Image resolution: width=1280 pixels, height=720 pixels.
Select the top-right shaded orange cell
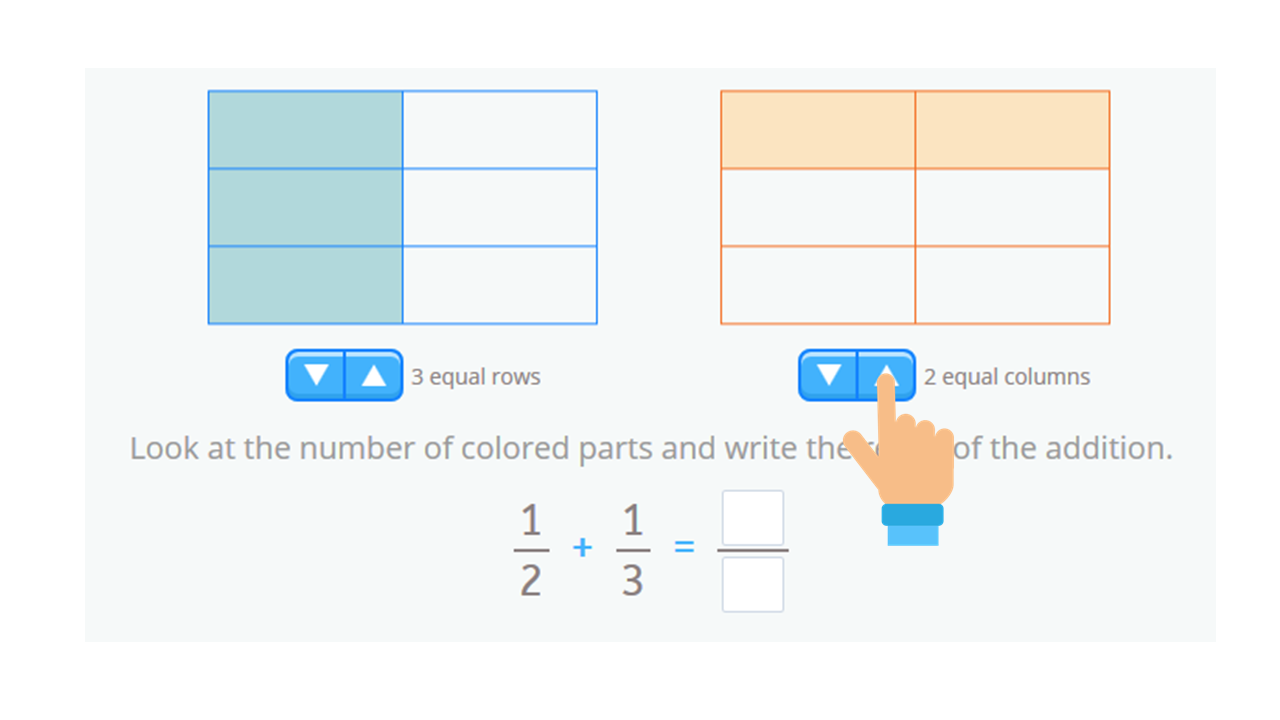pos(1013,127)
